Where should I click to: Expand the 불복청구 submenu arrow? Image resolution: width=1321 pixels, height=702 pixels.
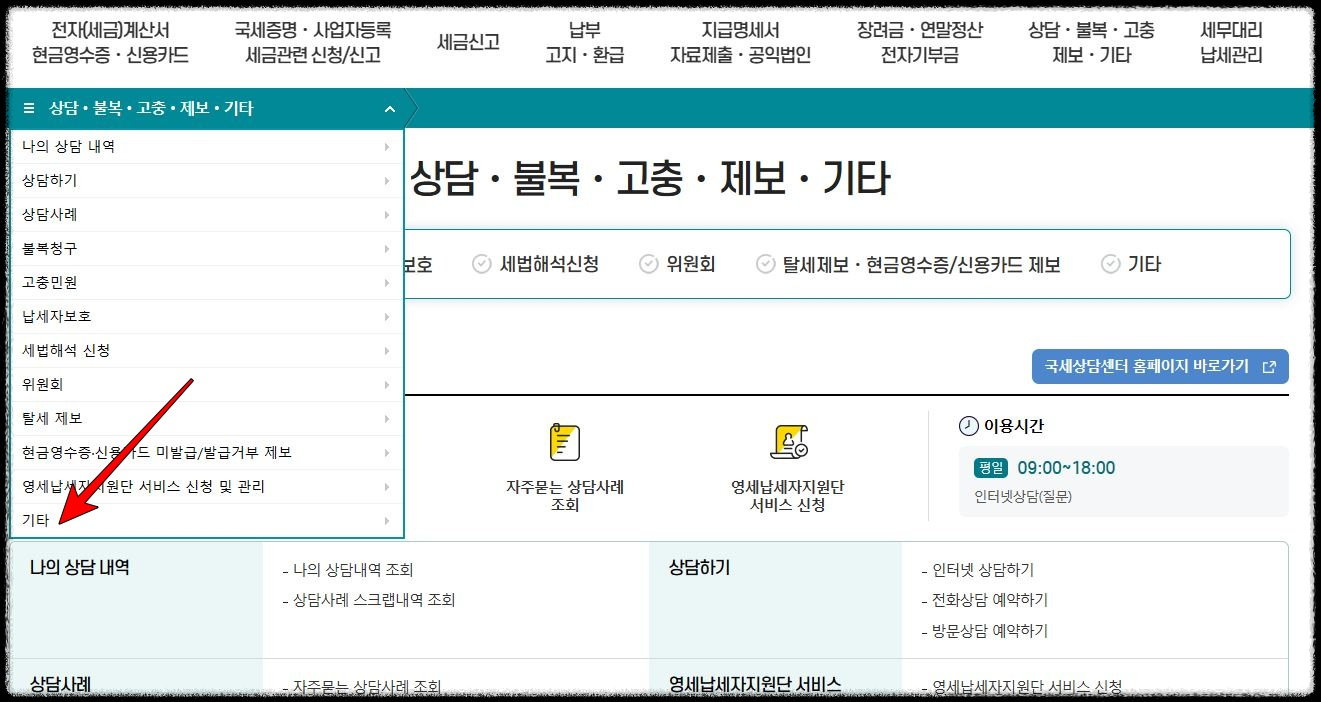pyautogui.click(x=388, y=249)
